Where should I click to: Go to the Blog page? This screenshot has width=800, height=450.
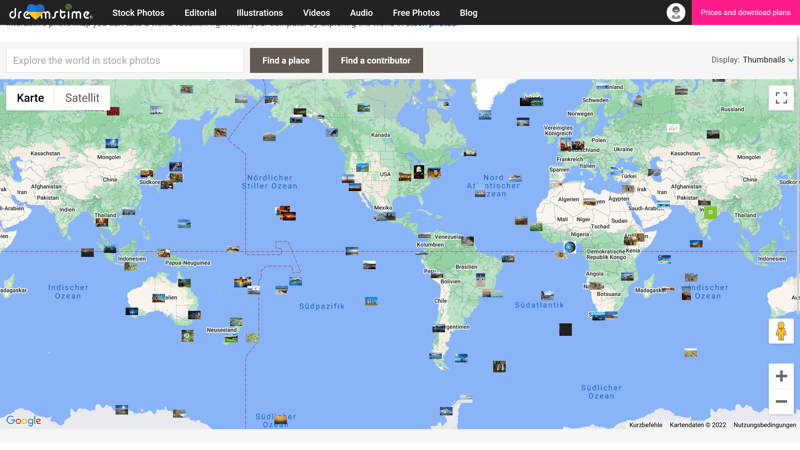468,13
